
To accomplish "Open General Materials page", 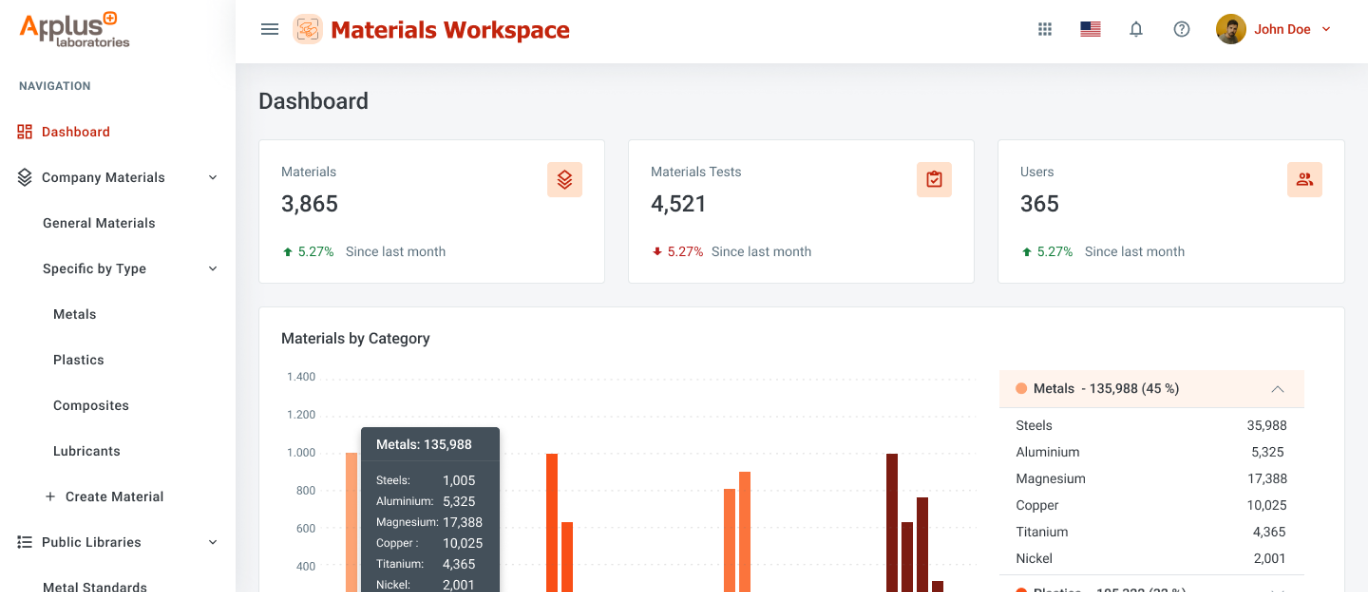I will coord(99,223).
